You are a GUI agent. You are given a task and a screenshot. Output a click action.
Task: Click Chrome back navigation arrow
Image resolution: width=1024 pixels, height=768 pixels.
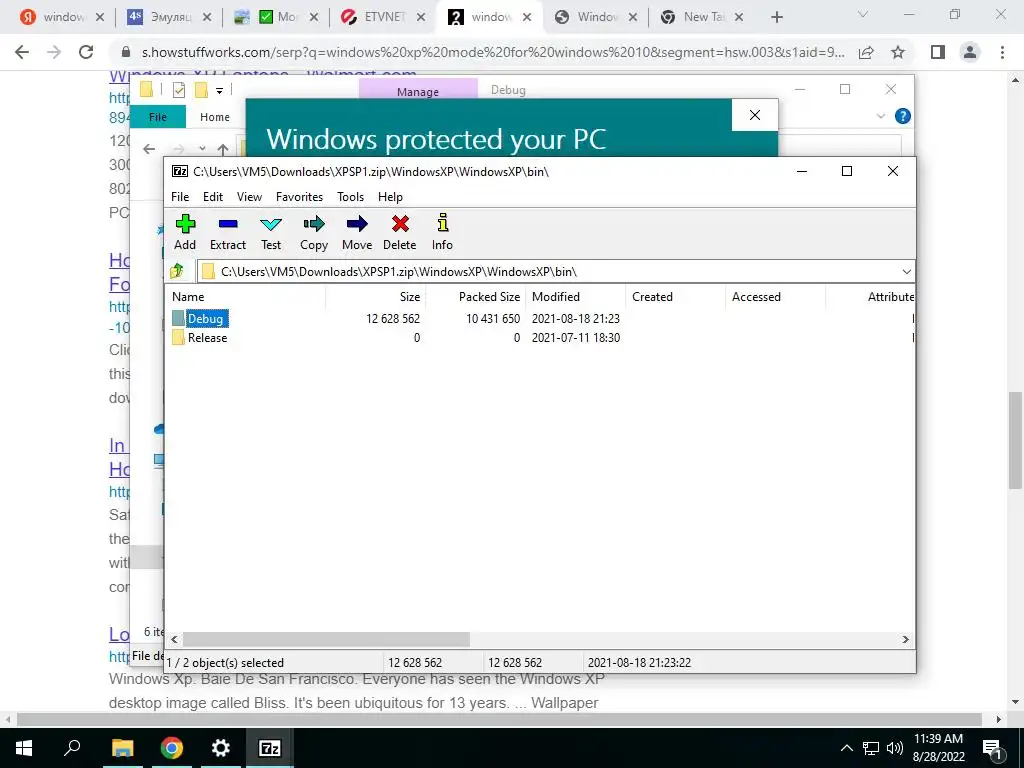coord(22,52)
